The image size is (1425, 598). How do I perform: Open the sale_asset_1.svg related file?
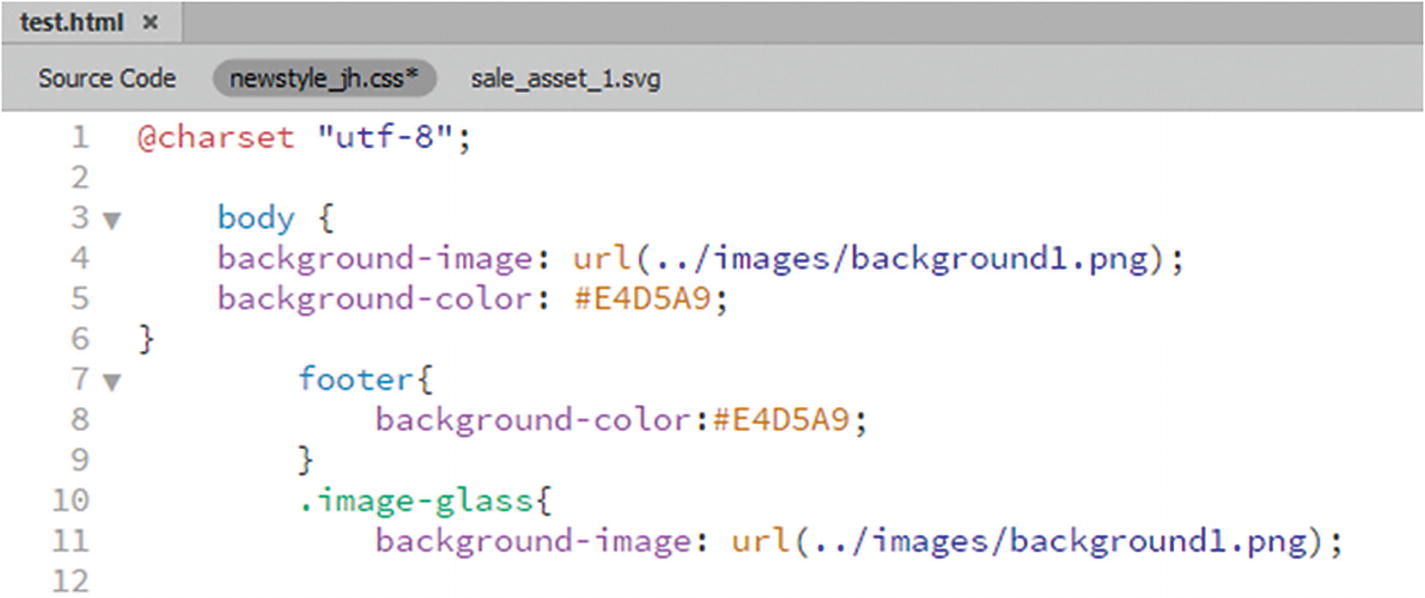coord(566,78)
